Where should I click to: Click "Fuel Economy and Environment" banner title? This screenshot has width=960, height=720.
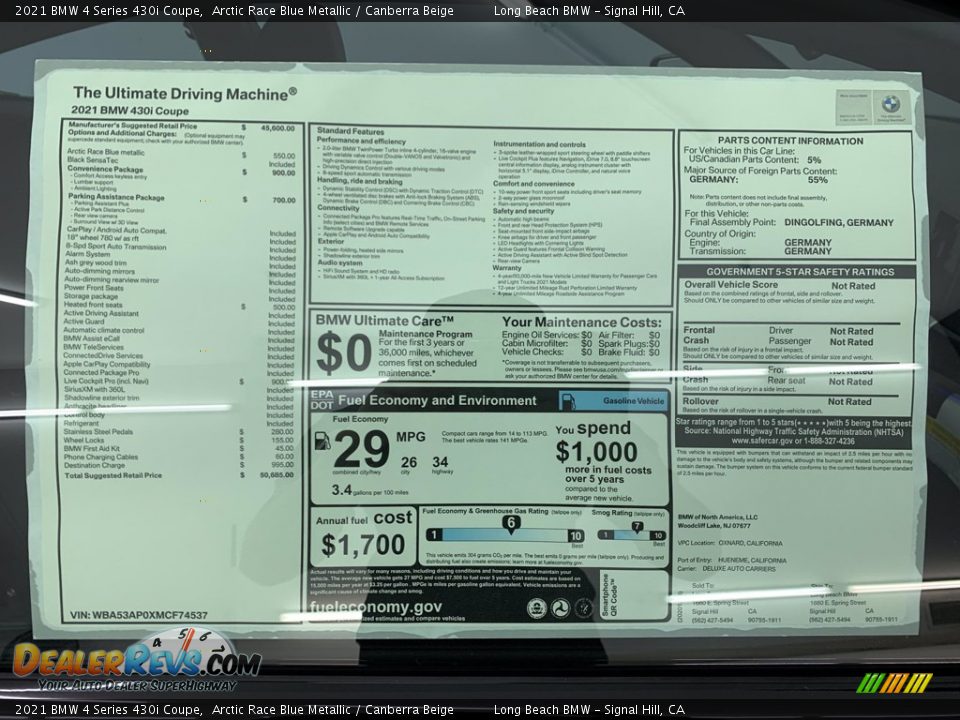[x=437, y=400]
